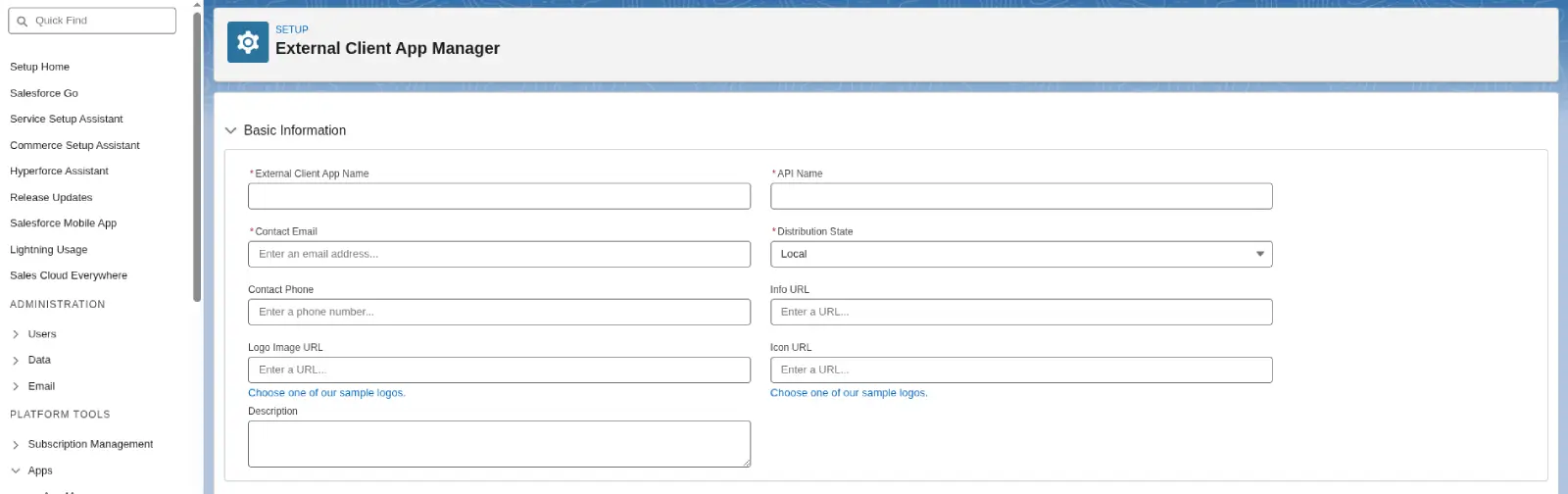Screen dimensions: 1568x494
Task: Open Setup Home in sidebar
Action: pyautogui.click(x=39, y=67)
